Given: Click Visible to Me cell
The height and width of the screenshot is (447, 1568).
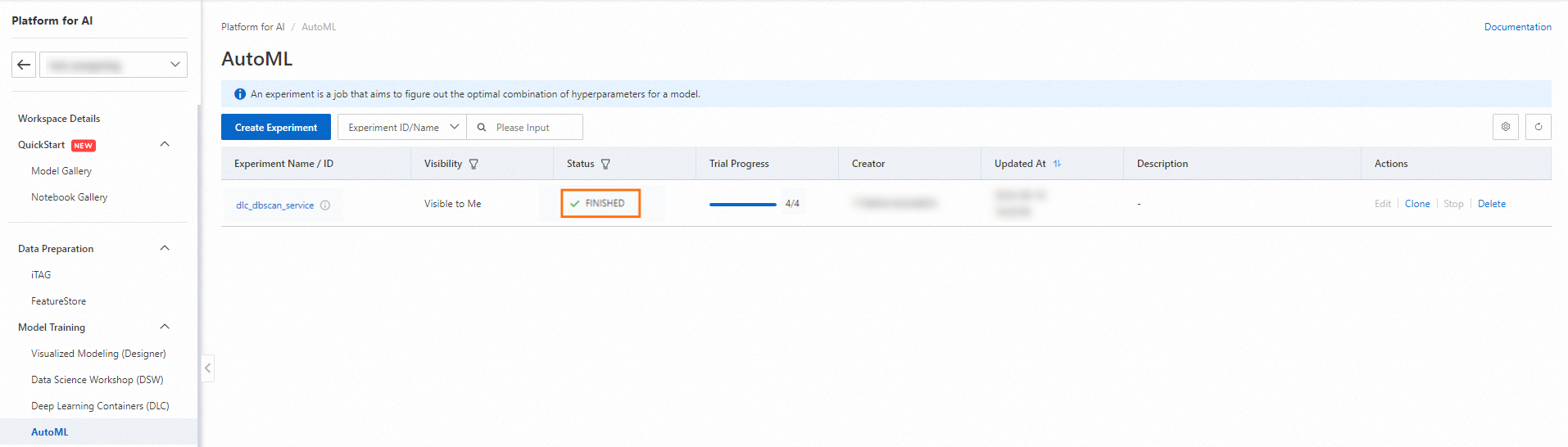Looking at the screenshot, I should (x=452, y=204).
